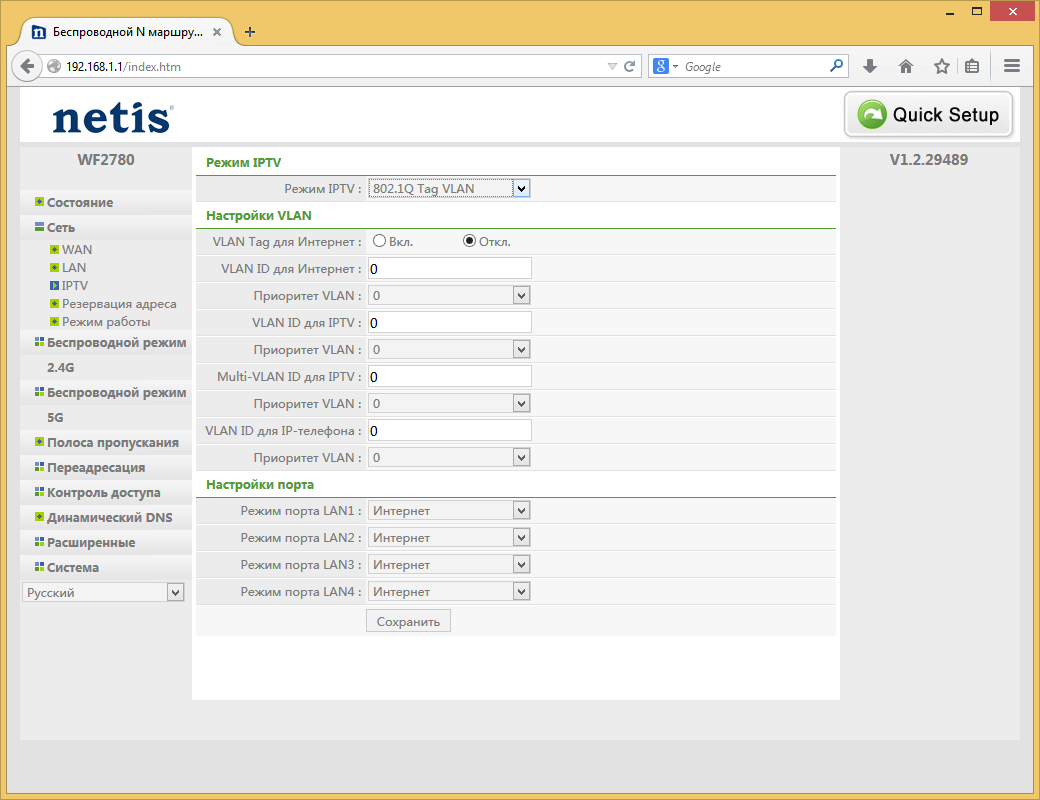This screenshot has height=800, width=1040.
Task: Open the Переадресация menu
Action: pos(96,468)
